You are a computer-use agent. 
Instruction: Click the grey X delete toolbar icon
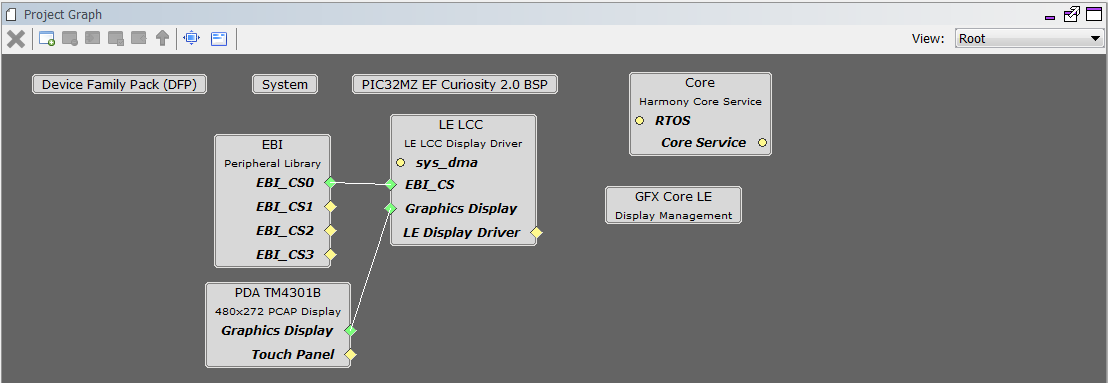16,39
